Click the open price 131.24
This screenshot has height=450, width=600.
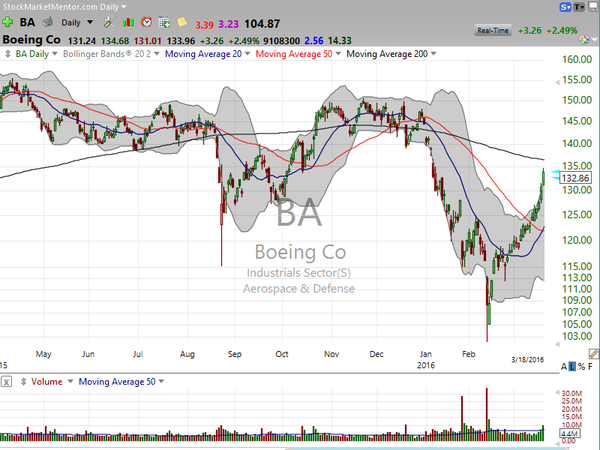(82, 41)
